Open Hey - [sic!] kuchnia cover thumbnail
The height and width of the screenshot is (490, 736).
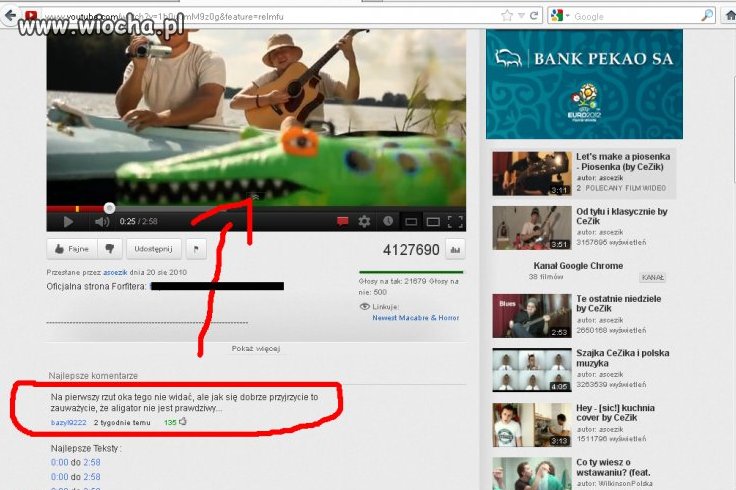click(532, 425)
